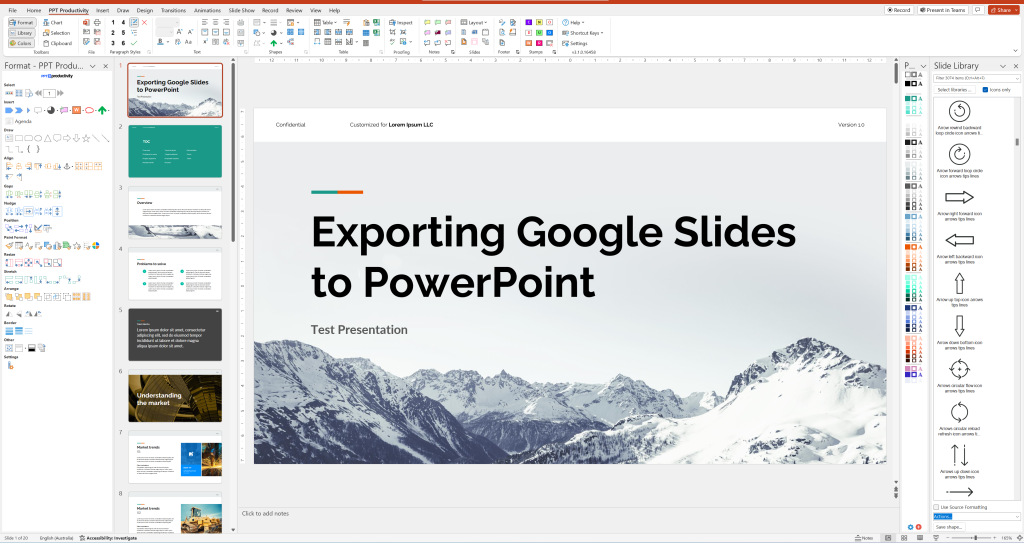Expand the Help dropdown
The height and width of the screenshot is (543, 1024).
(x=573, y=22)
